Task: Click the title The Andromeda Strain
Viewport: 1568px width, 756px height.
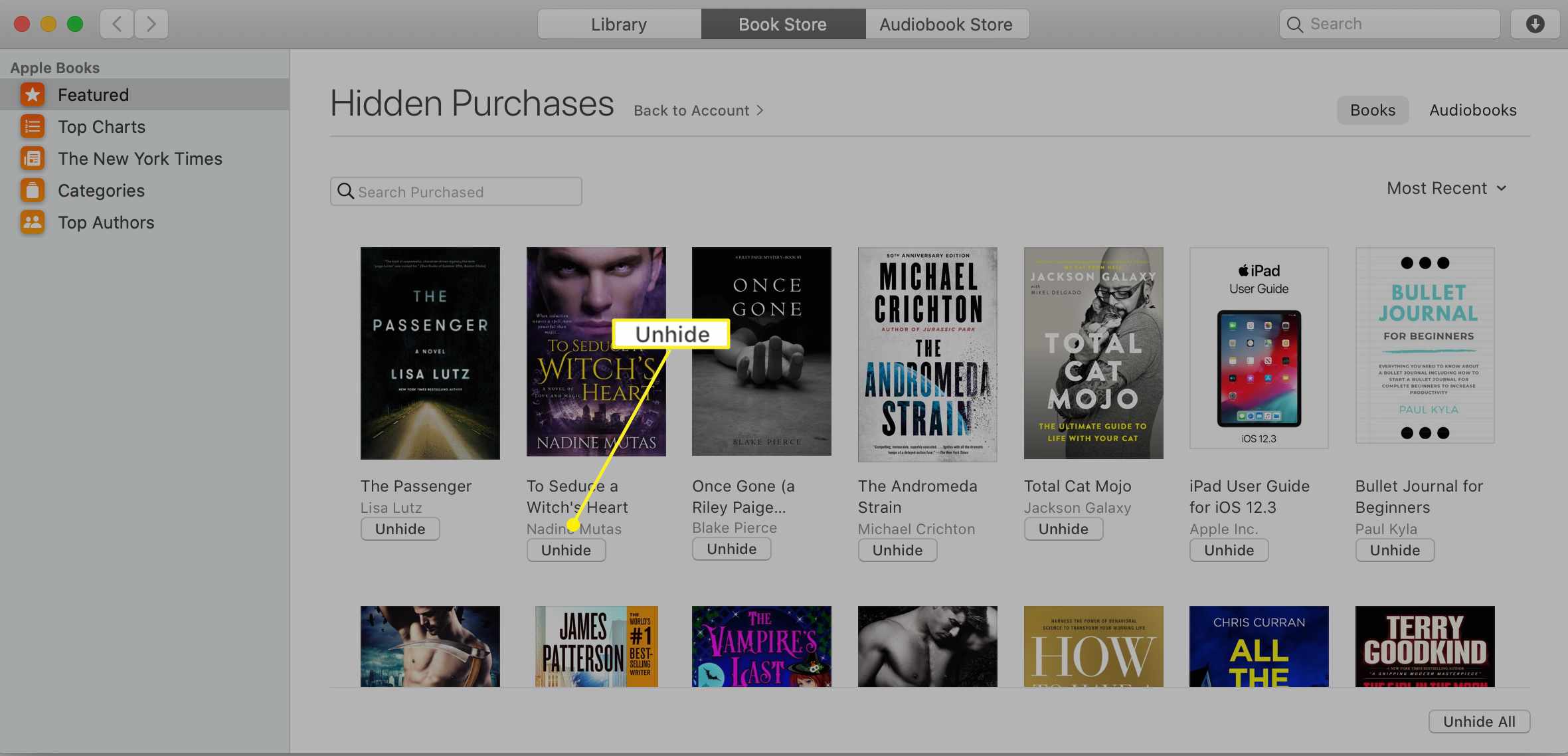Action: point(917,497)
